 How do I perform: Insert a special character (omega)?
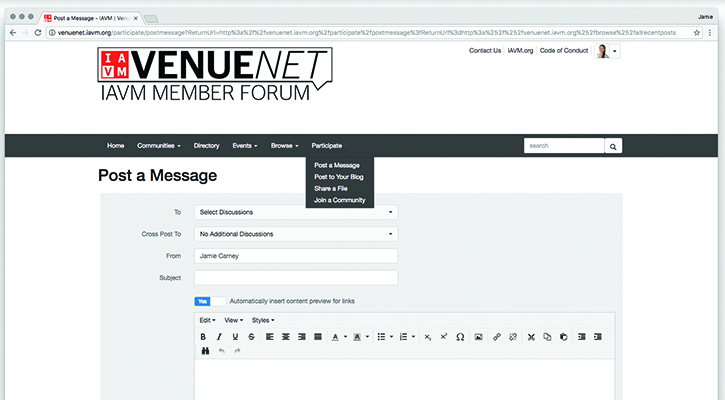click(460, 337)
